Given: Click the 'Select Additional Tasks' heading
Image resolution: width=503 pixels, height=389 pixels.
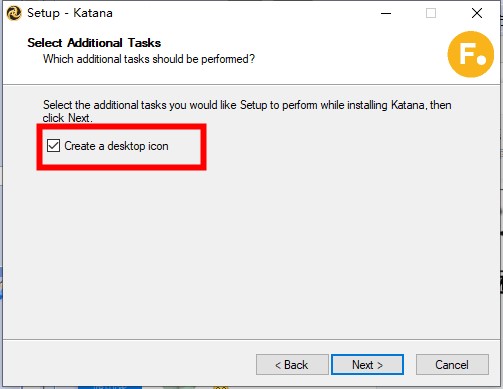Looking at the screenshot, I should point(94,43).
